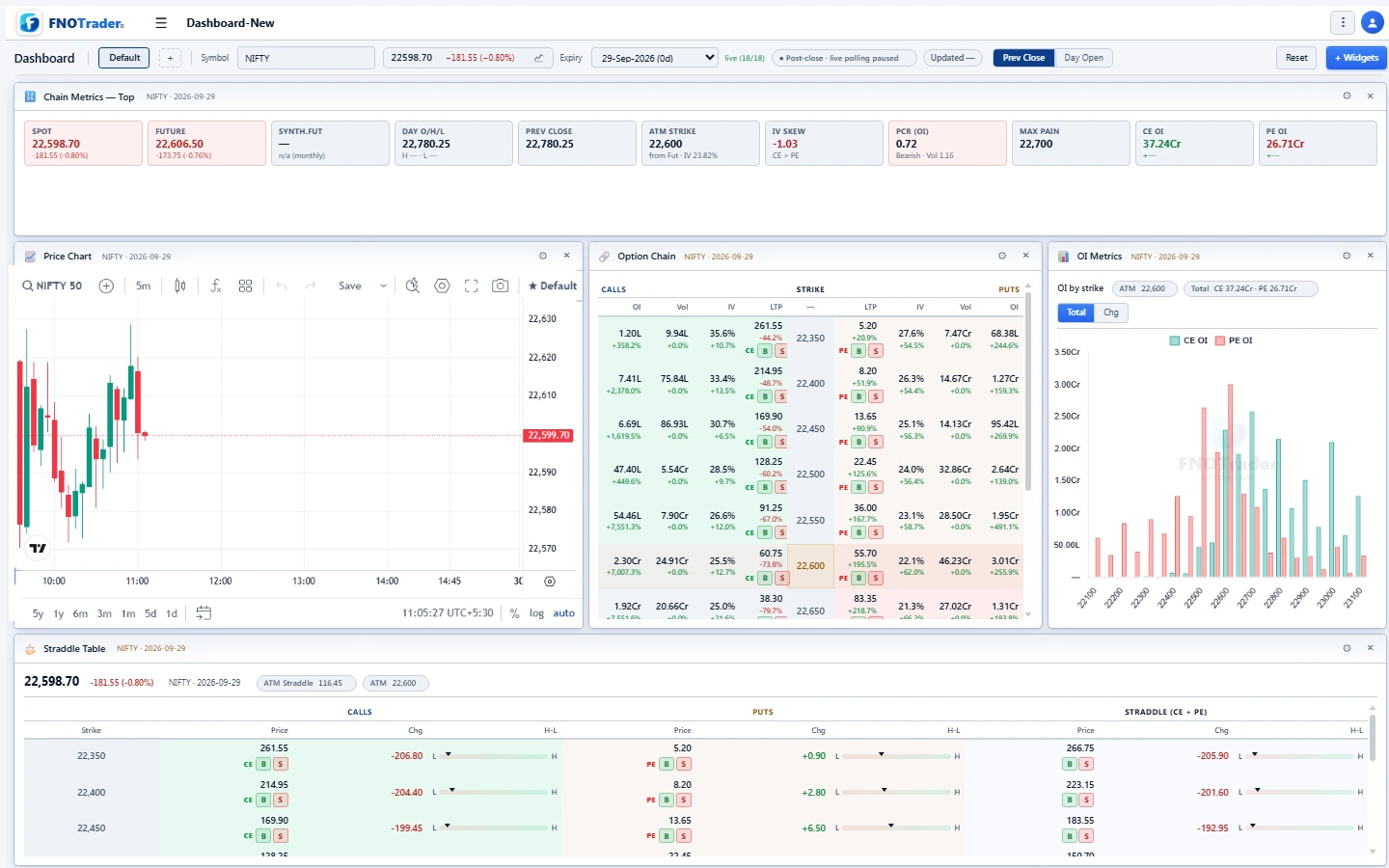Open the candlestick chart style picker

coord(180,286)
